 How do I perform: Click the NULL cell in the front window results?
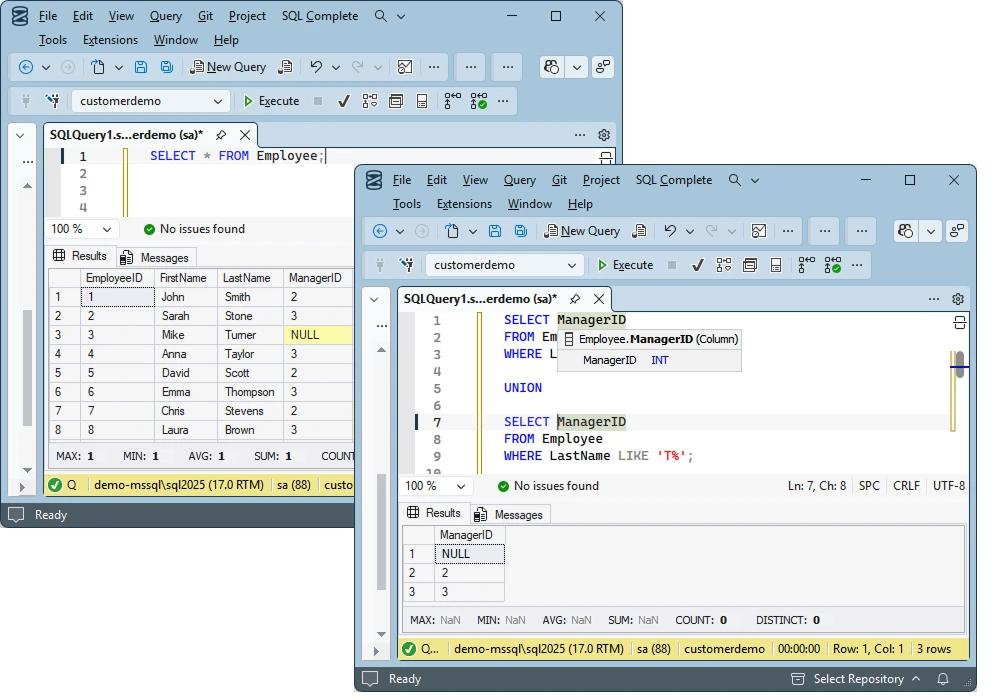469,554
